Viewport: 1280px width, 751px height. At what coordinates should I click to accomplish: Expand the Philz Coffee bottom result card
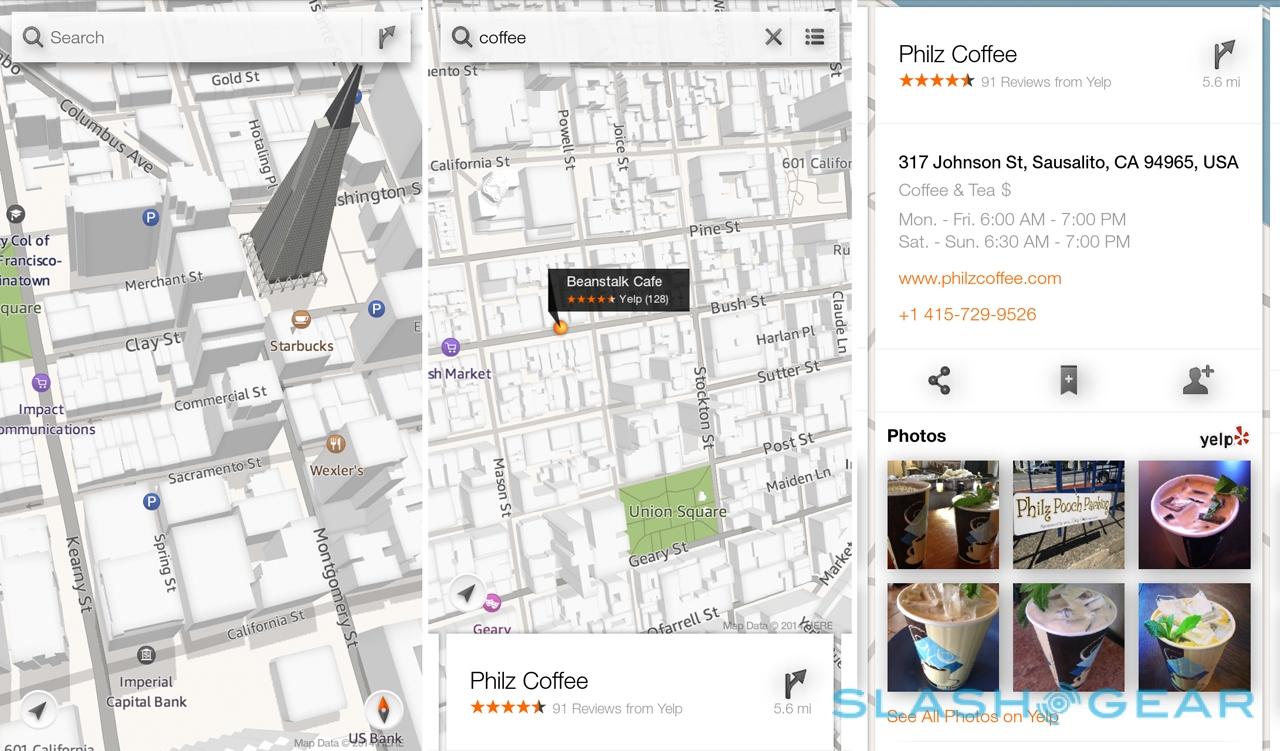[x=620, y=692]
